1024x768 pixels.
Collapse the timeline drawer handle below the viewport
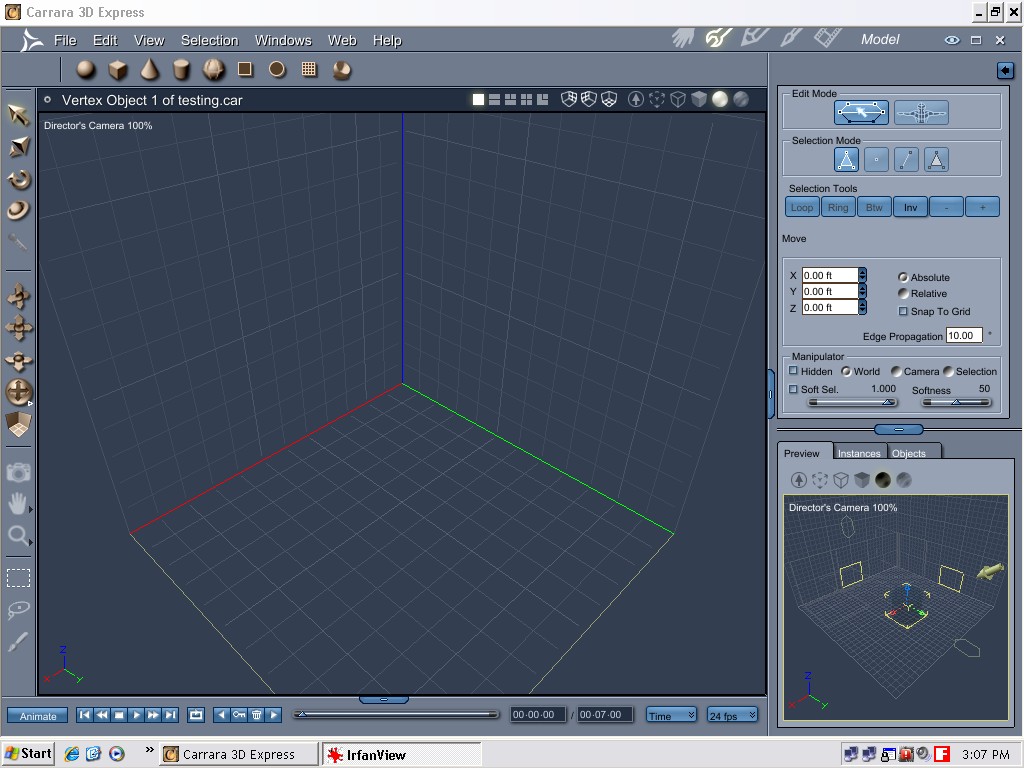click(x=383, y=700)
